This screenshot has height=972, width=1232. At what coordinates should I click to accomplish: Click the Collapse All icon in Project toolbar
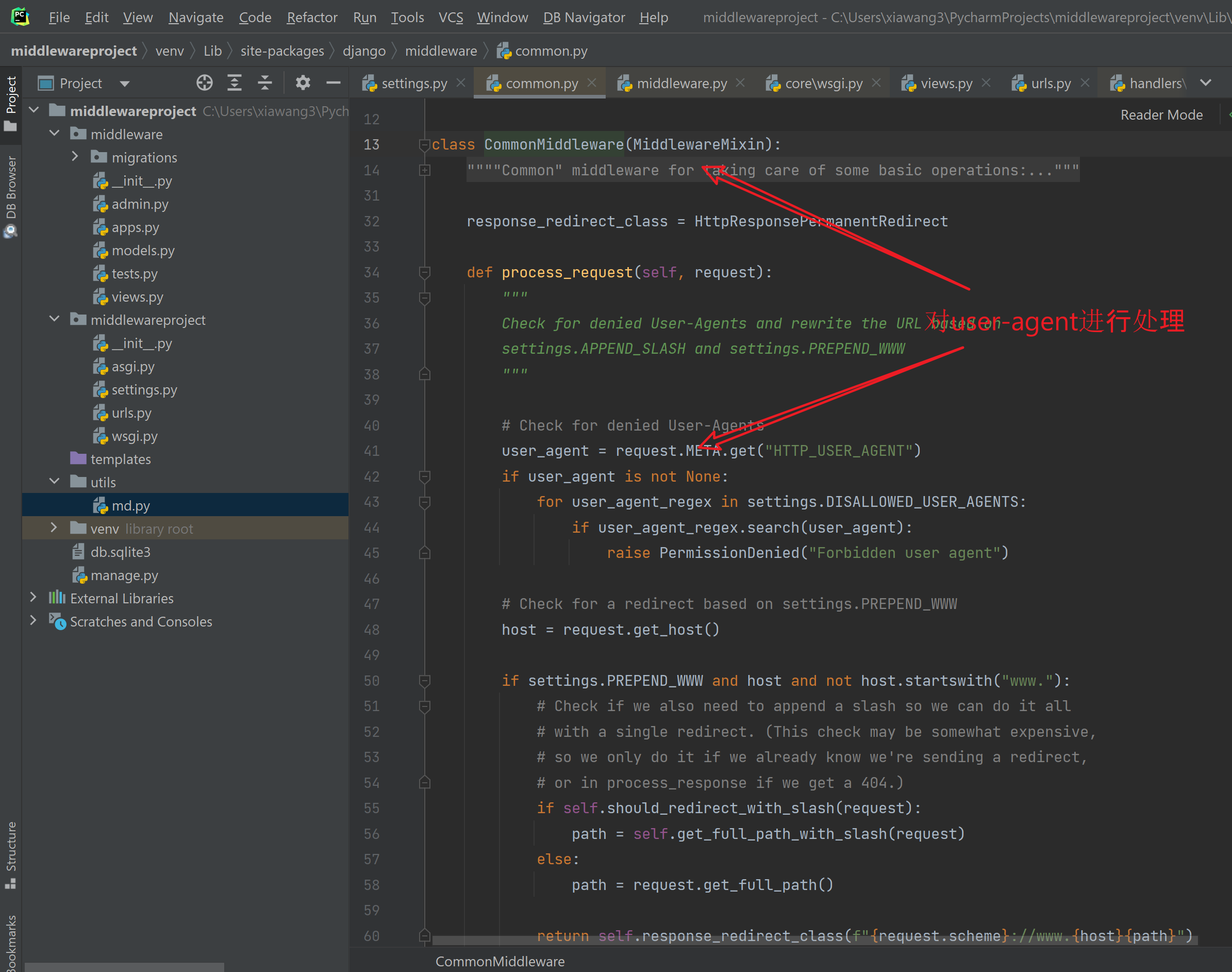click(x=264, y=83)
